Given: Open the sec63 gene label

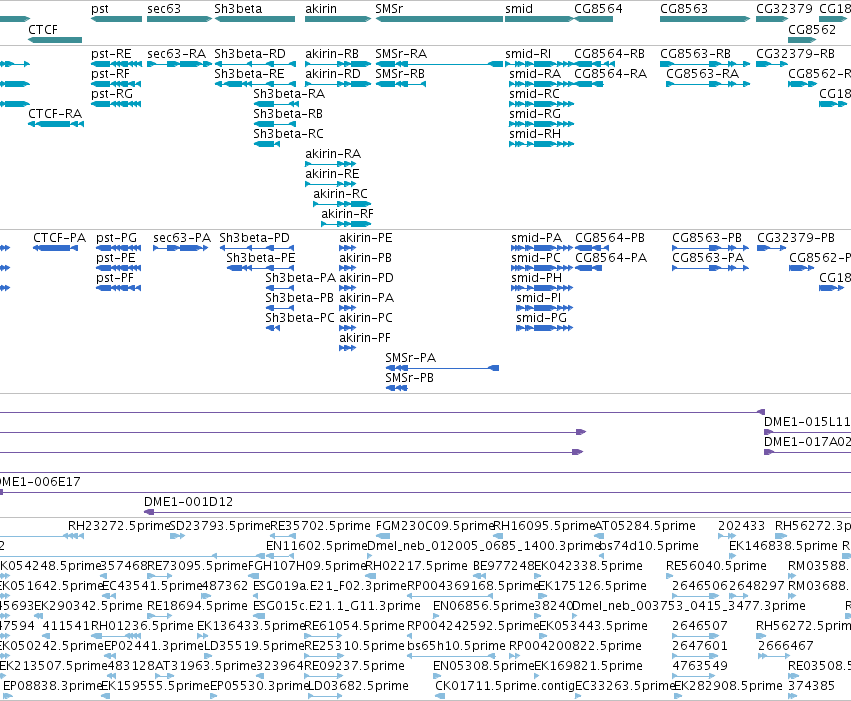Looking at the screenshot, I should pyautogui.click(x=164, y=9).
